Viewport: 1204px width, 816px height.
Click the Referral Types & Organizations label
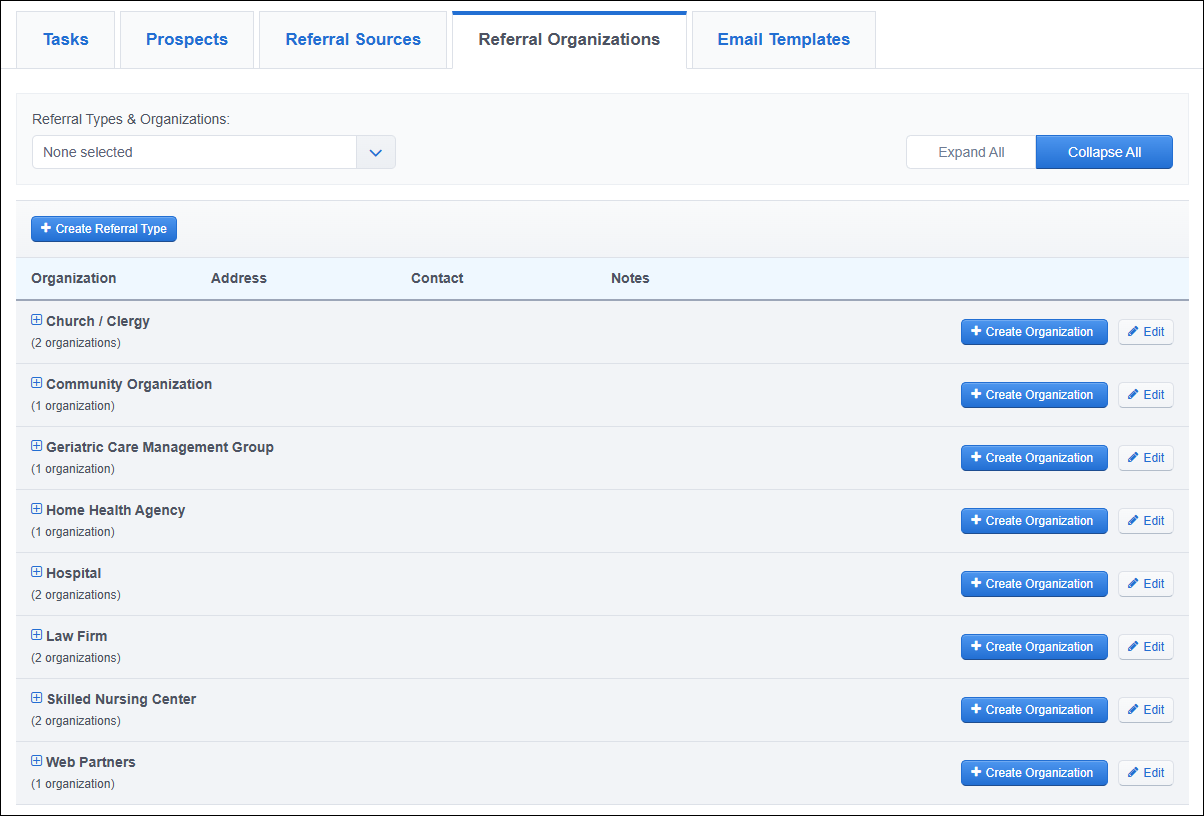pos(131,119)
